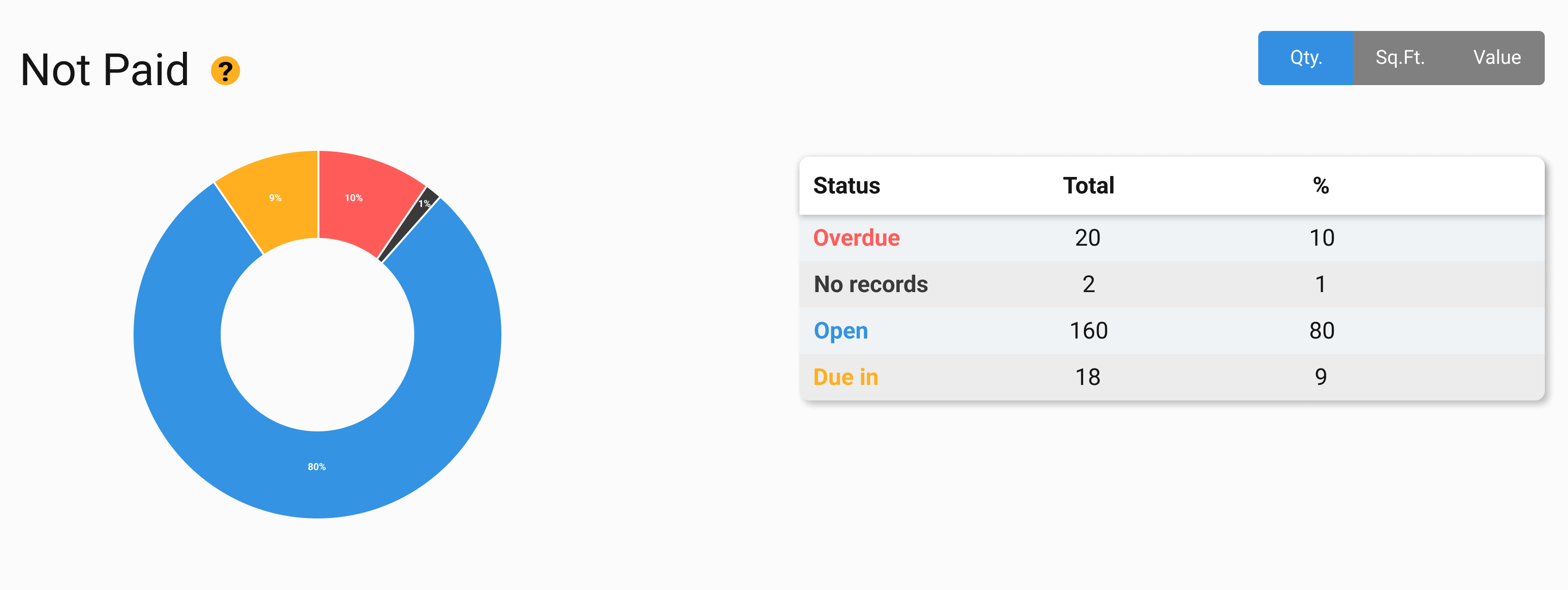Select the Qty. view toggle
1568x590 pixels.
click(x=1306, y=58)
